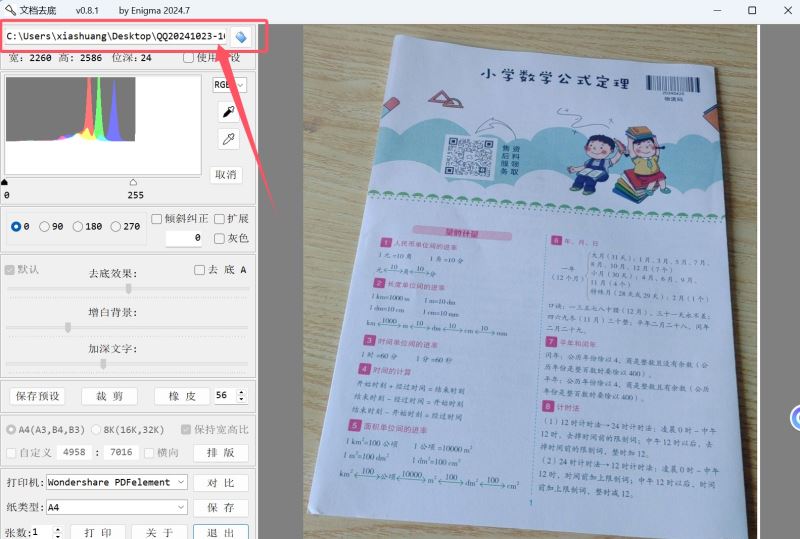800x539 pixels.
Task: Open the RGB channel dropdown
Action: [x=230, y=84]
